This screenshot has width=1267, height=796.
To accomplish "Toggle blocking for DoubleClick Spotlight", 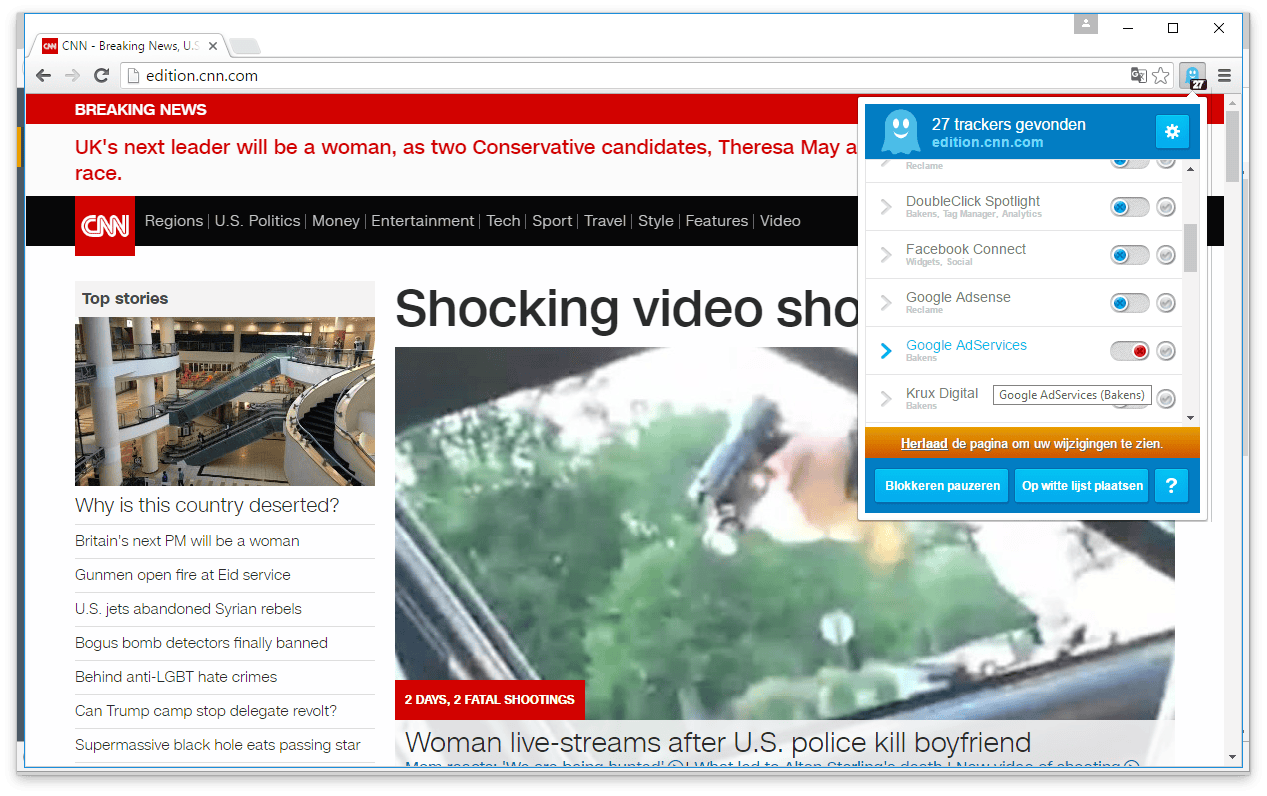I will (x=1130, y=207).
